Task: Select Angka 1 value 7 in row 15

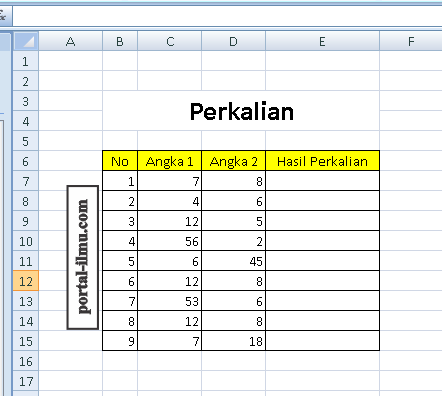Action: (170, 341)
